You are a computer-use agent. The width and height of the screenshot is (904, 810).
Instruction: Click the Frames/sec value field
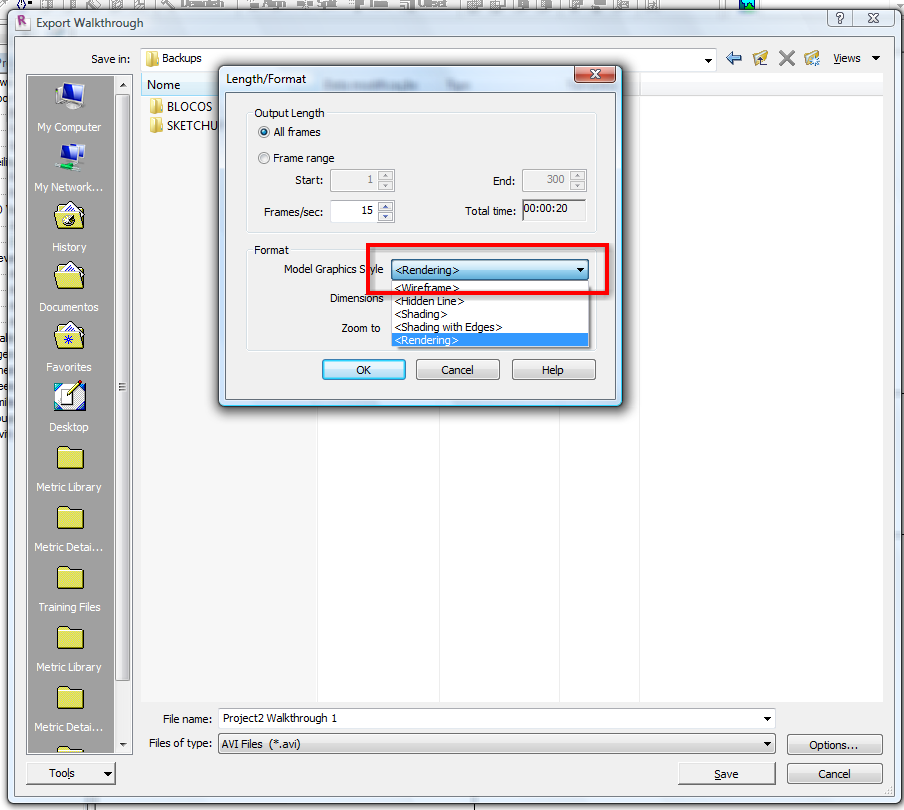click(354, 211)
